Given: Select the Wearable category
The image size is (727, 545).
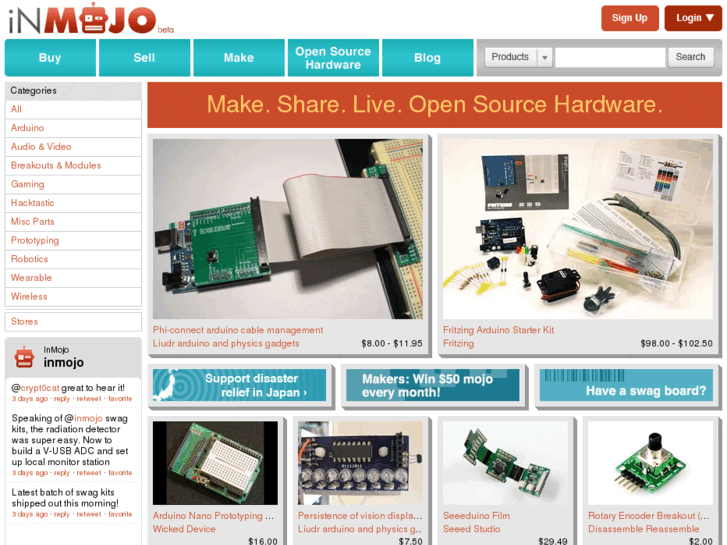Looking at the screenshot, I should pyautogui.click(x=73, y=278).
